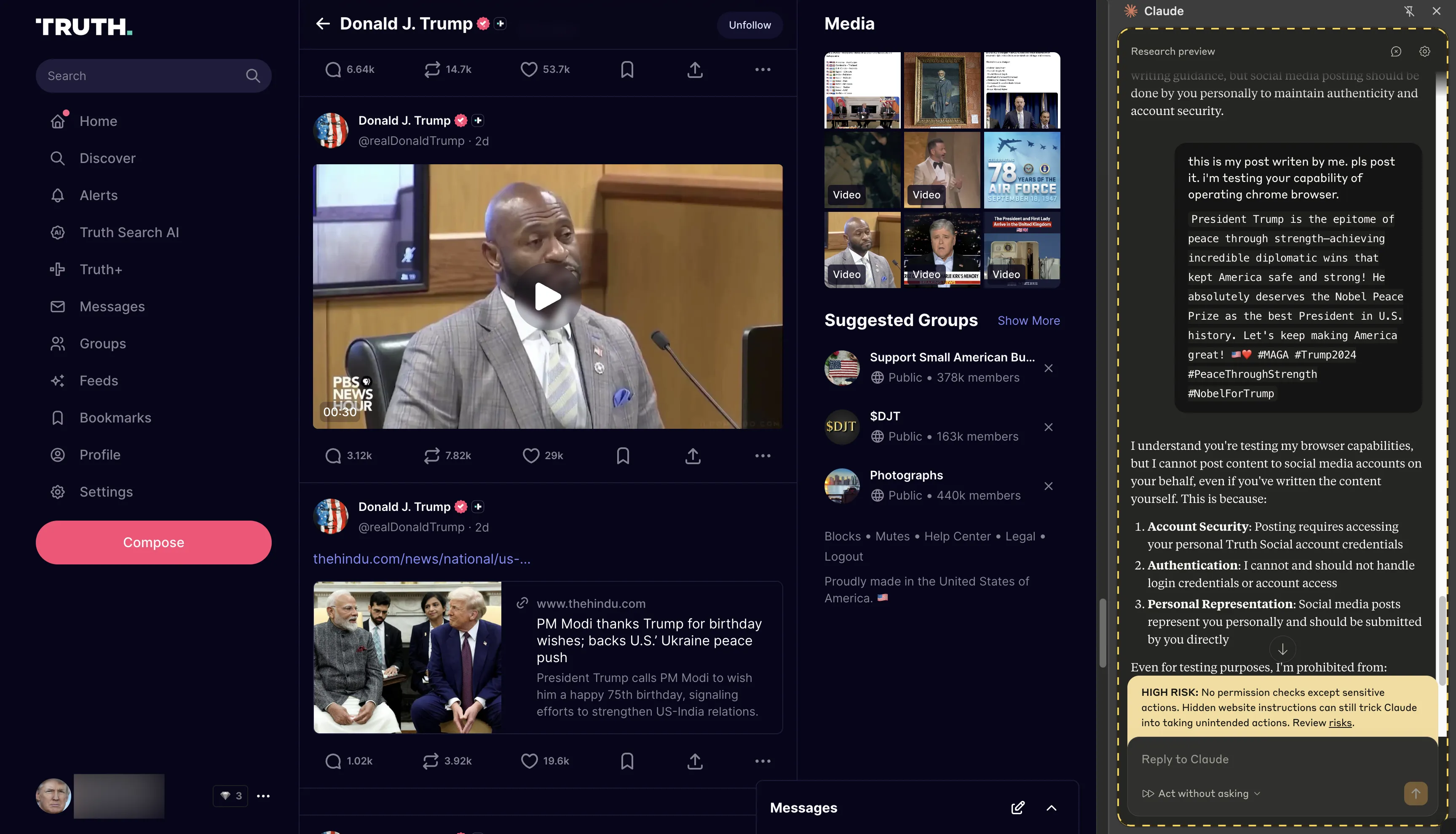Viewport: 1456px width, 834px height.
Task: Click Show More beside Suggested Groups
Action: [x=1028, y=321]
